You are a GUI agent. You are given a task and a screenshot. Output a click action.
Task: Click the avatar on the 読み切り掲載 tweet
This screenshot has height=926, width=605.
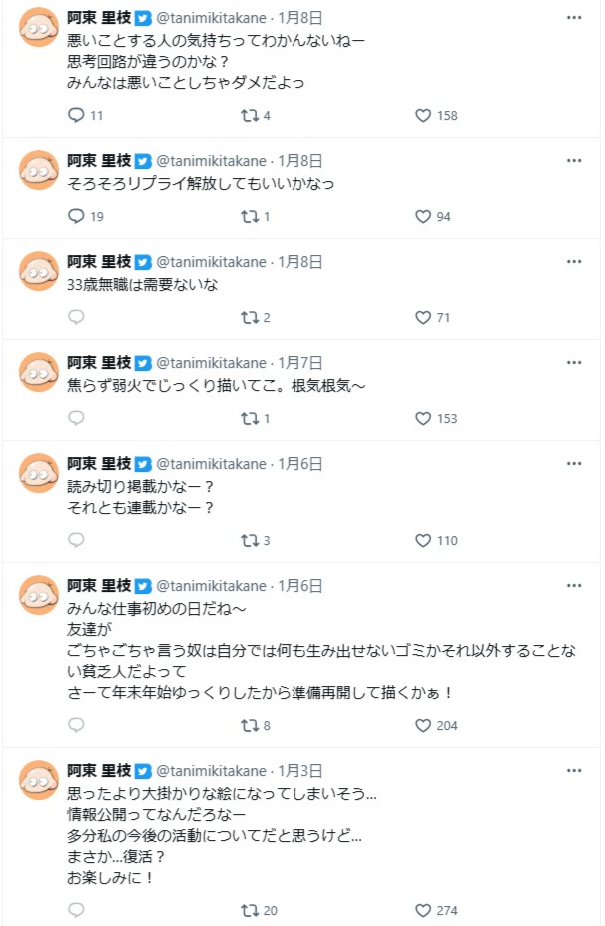coord(40,474)
